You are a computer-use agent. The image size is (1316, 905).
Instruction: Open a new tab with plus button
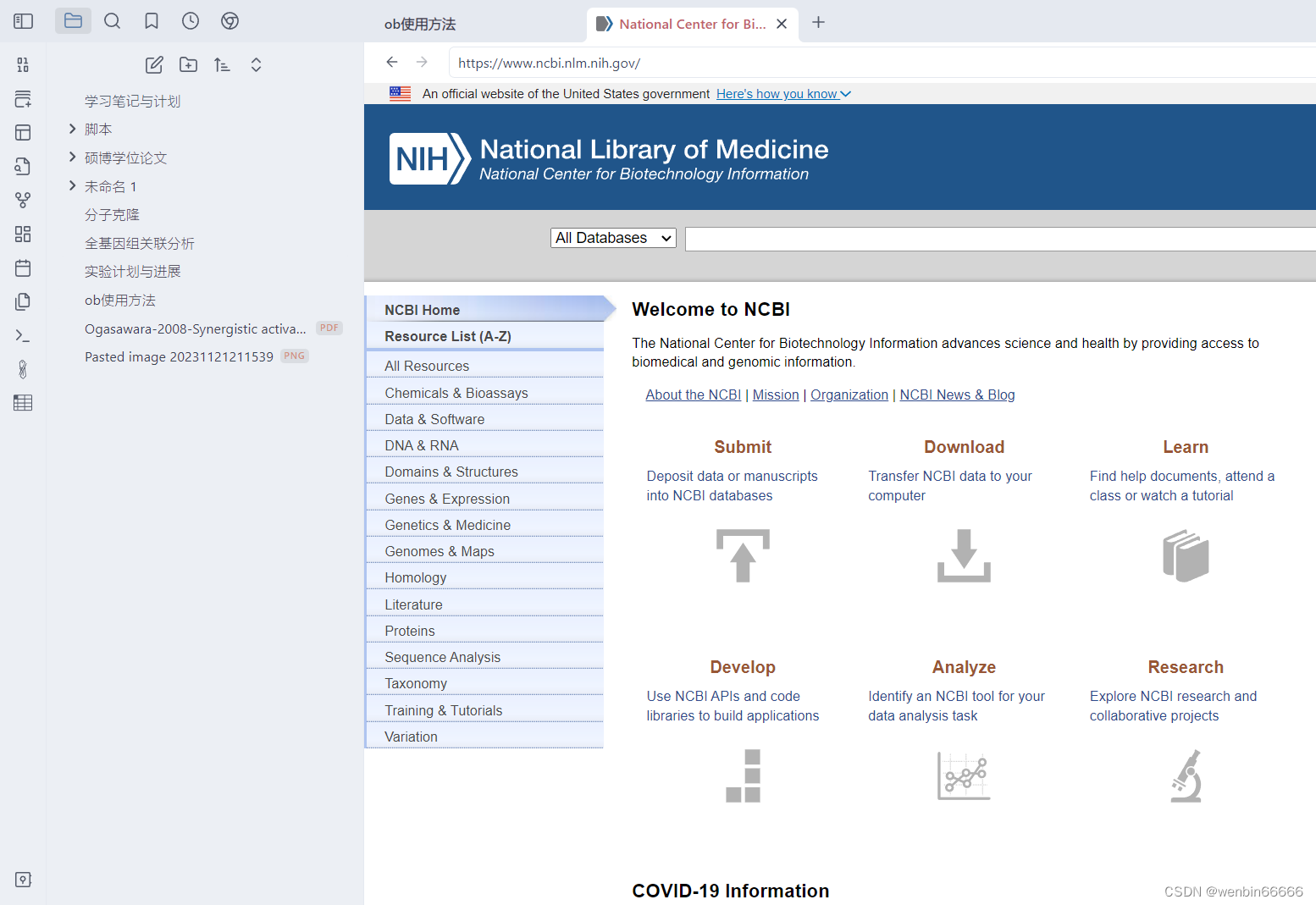pyautogui.click(x=818, y=23)
